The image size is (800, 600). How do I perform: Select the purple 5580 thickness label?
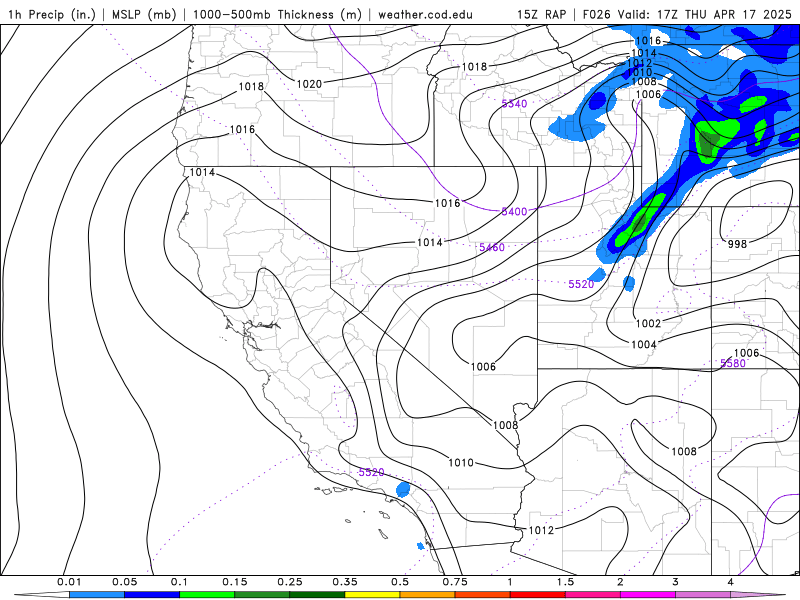pyautogui.click(x=733, y=363)
